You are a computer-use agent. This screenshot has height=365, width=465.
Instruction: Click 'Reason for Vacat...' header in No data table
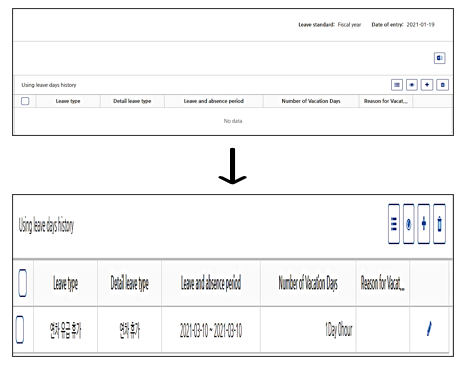point(386,101)
